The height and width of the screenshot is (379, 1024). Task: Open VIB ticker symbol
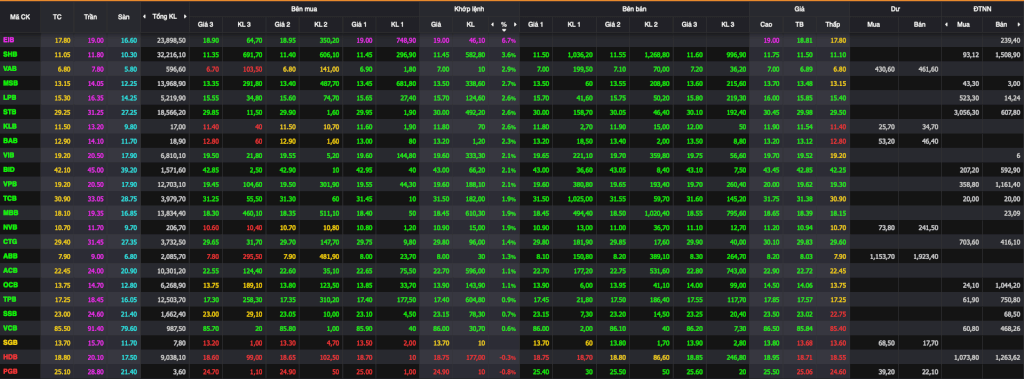[8, 155]
